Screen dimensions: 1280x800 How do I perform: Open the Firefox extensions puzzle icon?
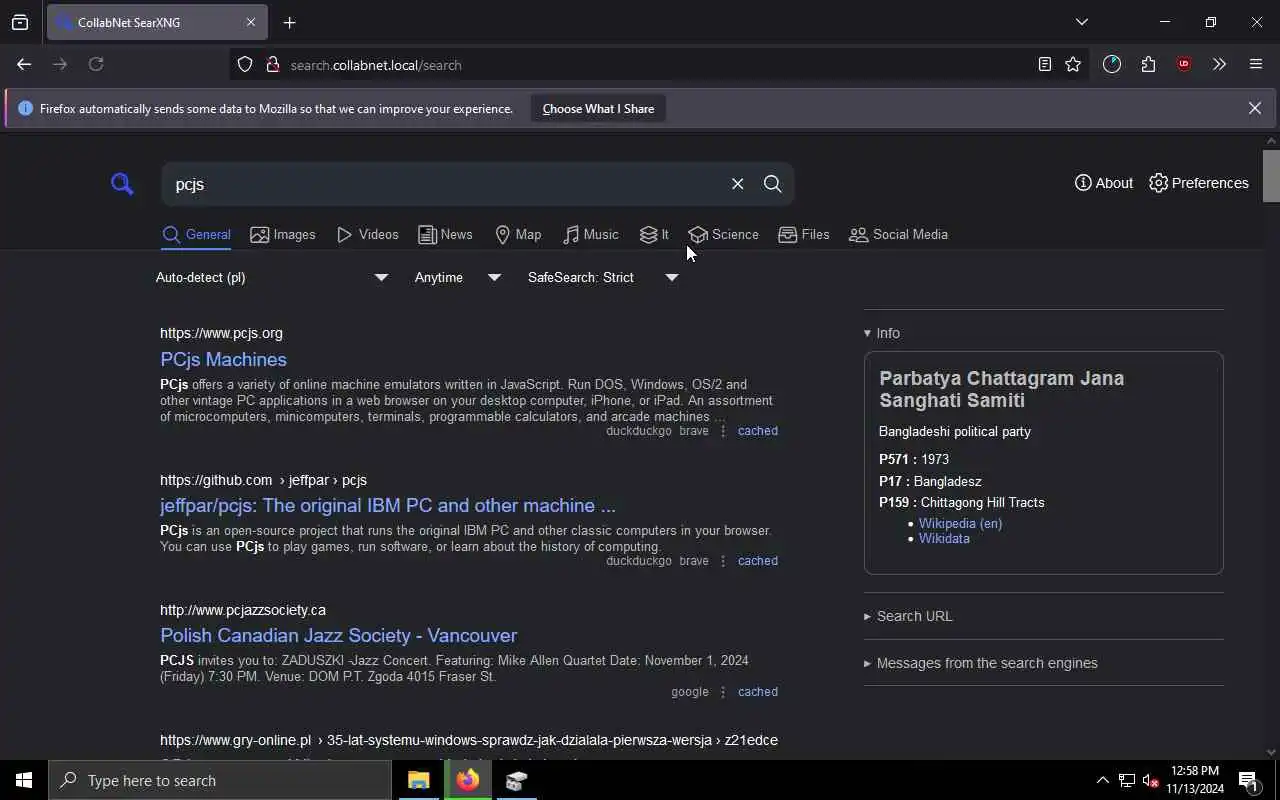point(1148,64)
